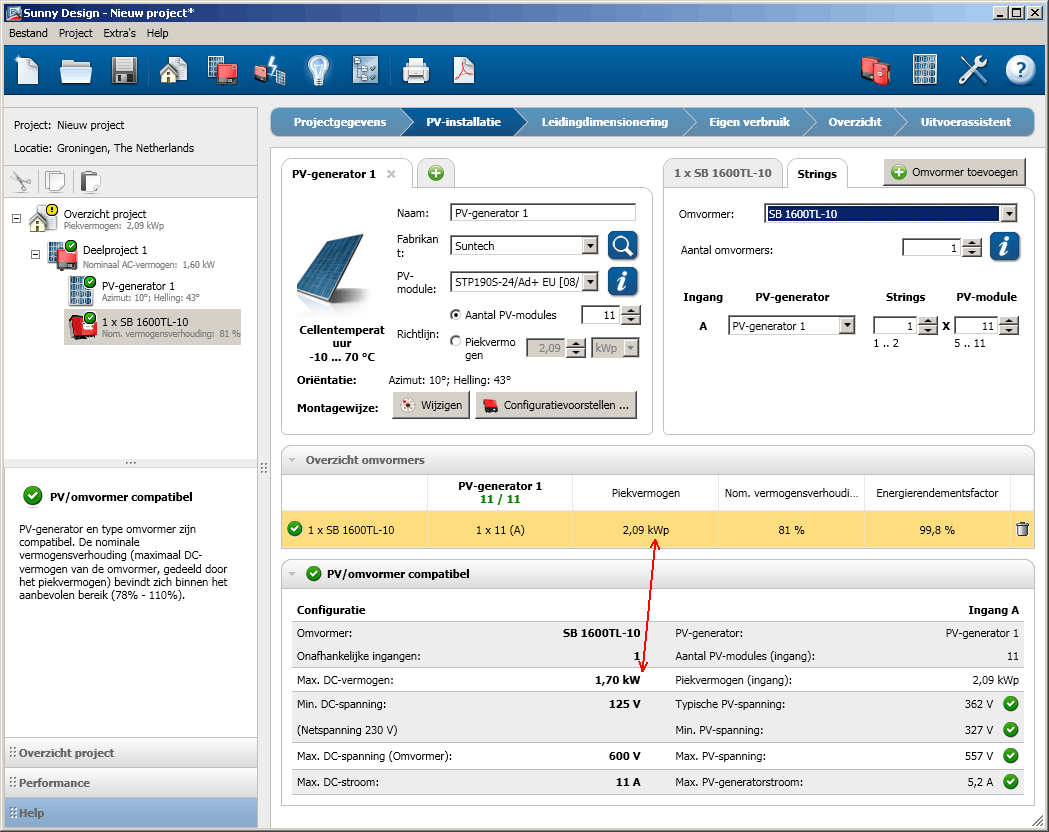Viewport: 1049px width, 832px height.
Task: Show inverter info next to Aantal omvormers
Action: tap(1004, 247)
